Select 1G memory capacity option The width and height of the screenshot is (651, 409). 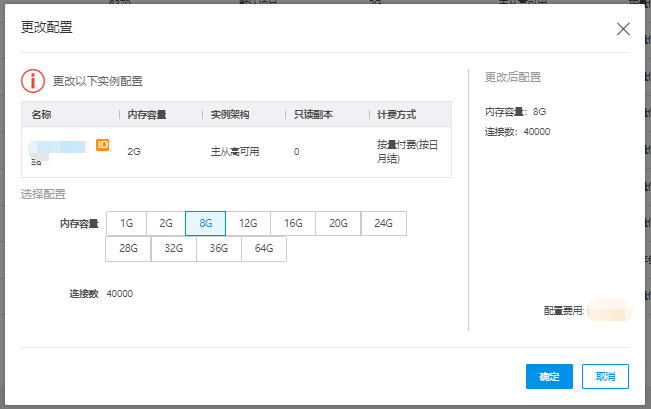coord(126,224)
